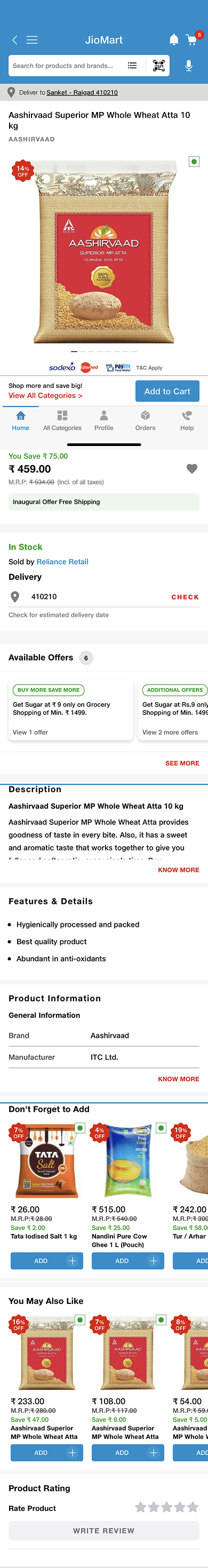The width and height of the screenshot is (208, 1568).
Task: Click the Add to Cart button
Action: 167,392
